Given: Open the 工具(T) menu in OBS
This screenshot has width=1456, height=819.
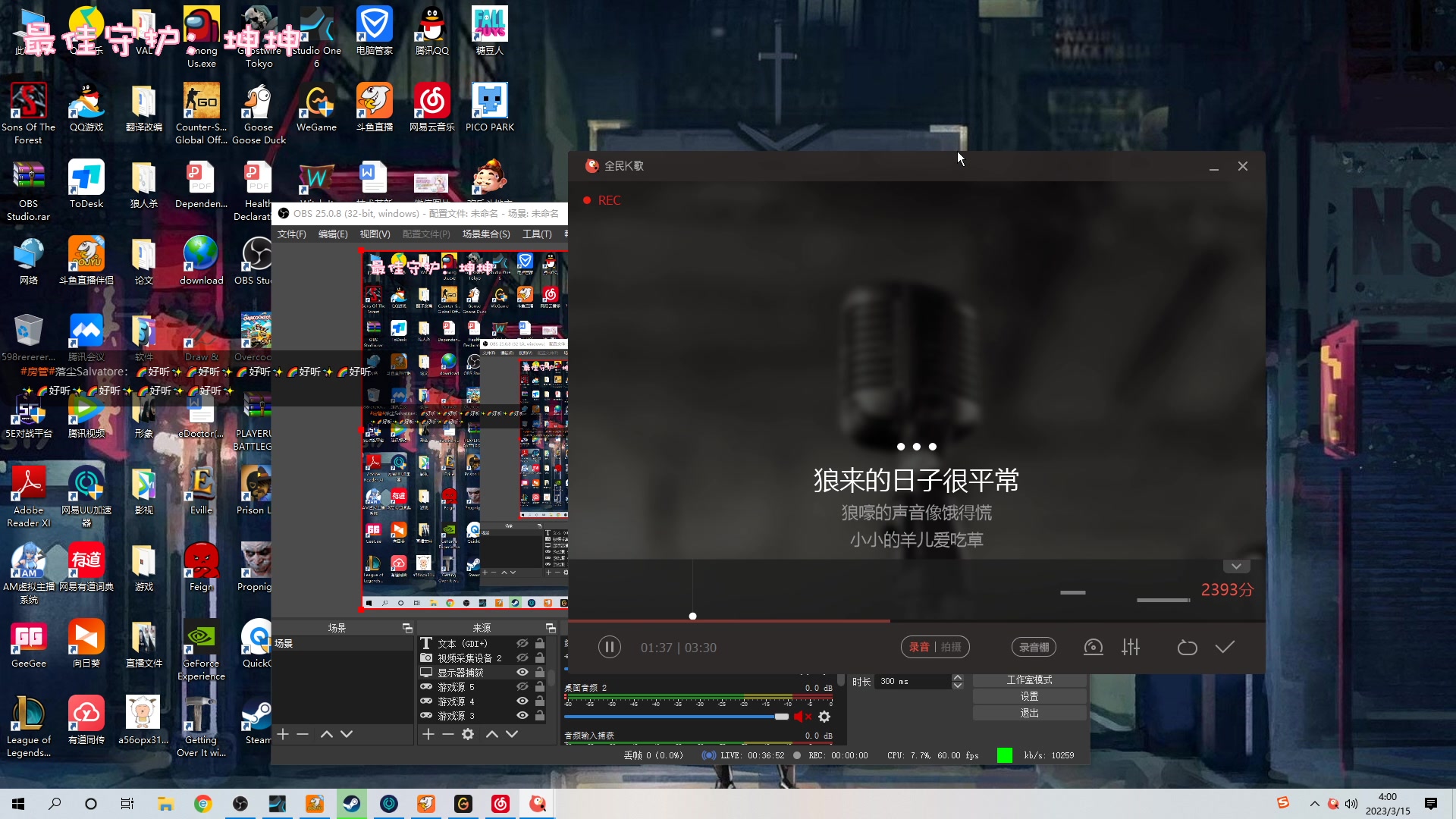Looking at the screenshot, I should click(537, 234).
